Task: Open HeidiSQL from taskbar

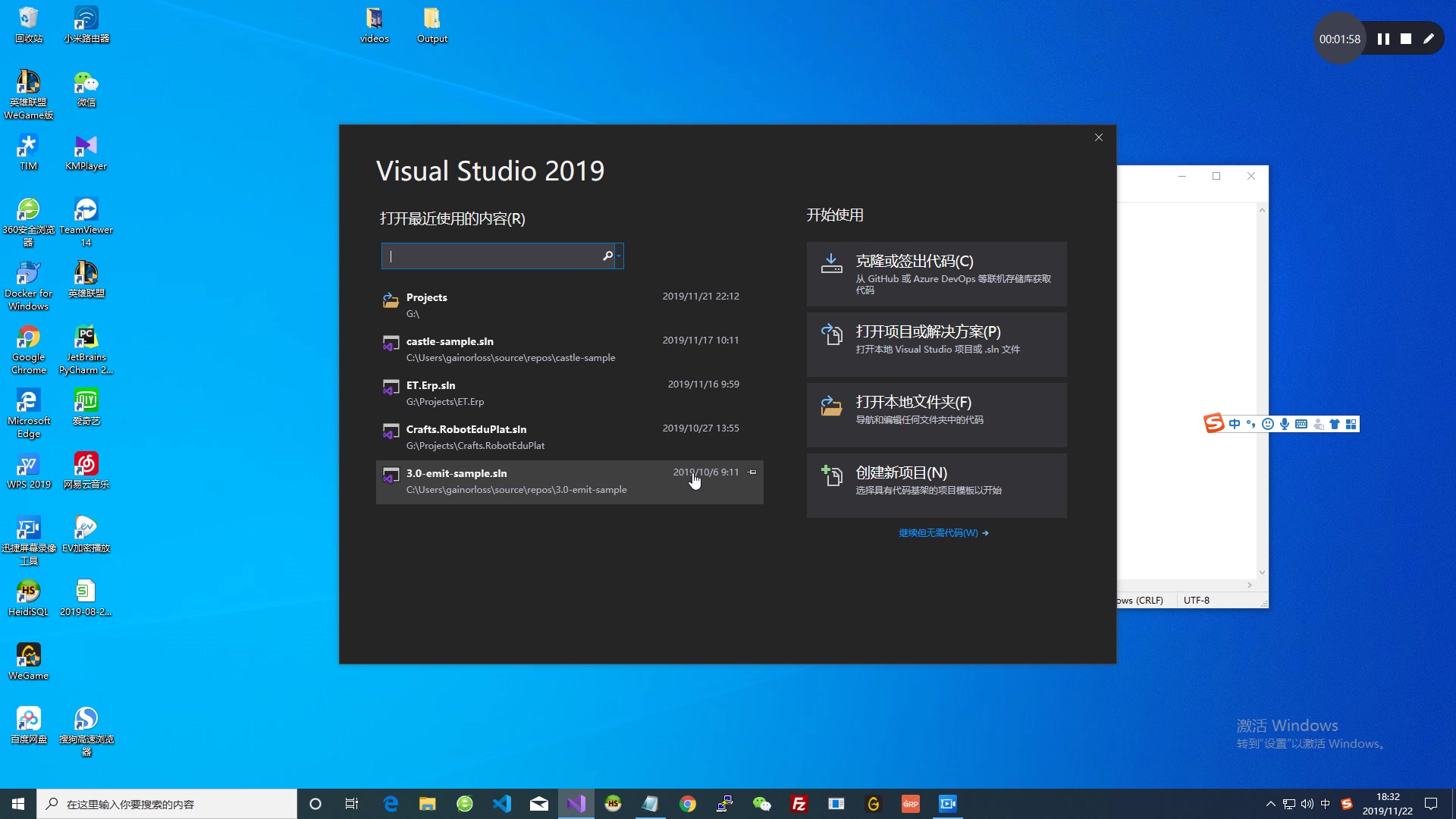Action: point(613,804)
